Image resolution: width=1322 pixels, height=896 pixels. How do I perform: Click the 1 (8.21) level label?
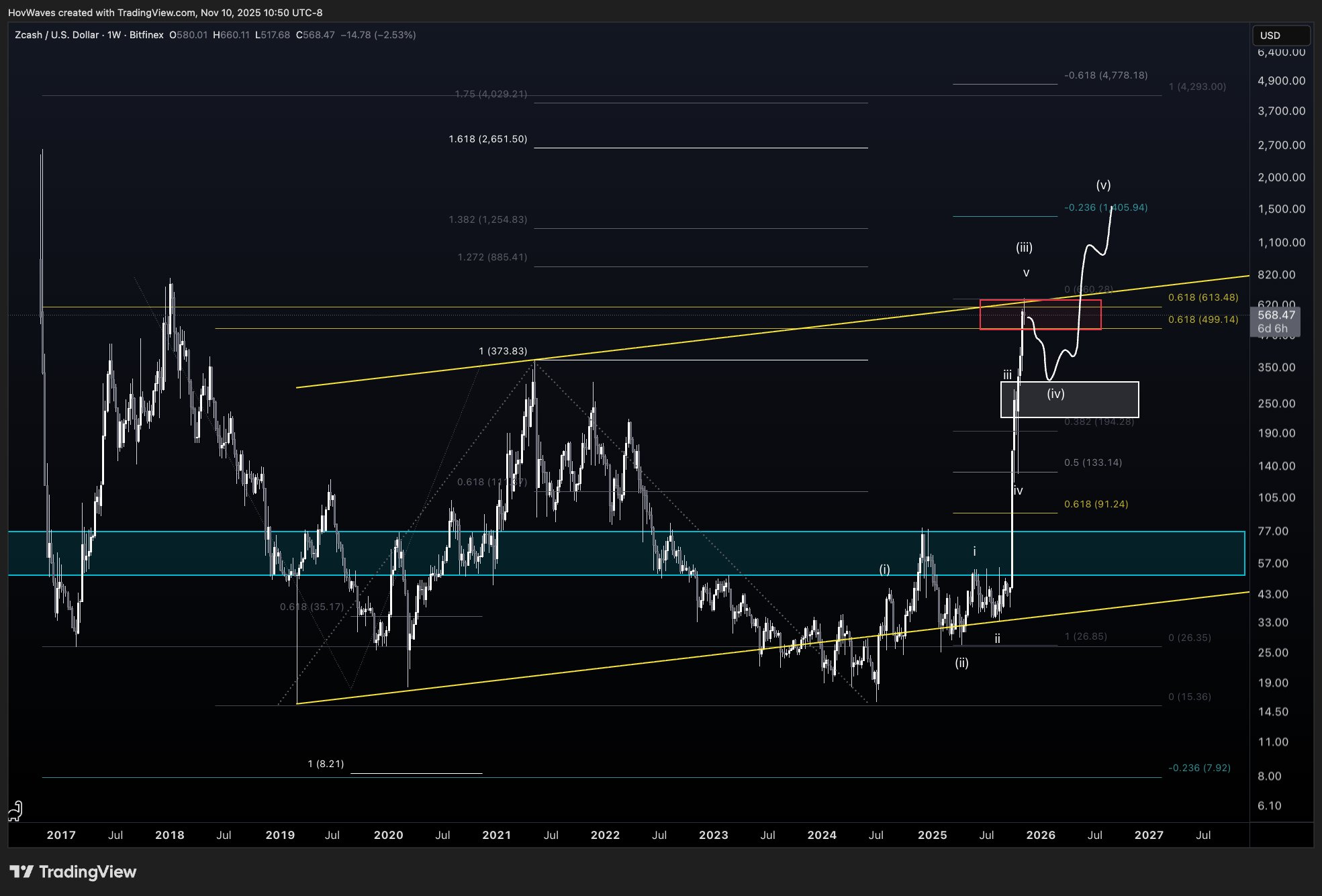point(326,764)
